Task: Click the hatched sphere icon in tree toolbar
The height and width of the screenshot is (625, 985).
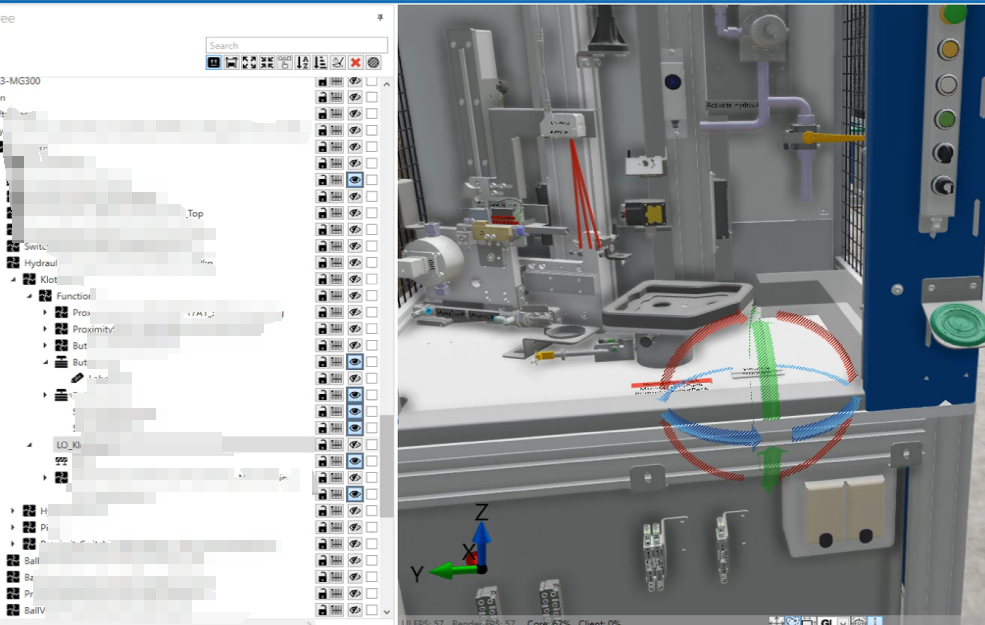Action: [373, 62]
